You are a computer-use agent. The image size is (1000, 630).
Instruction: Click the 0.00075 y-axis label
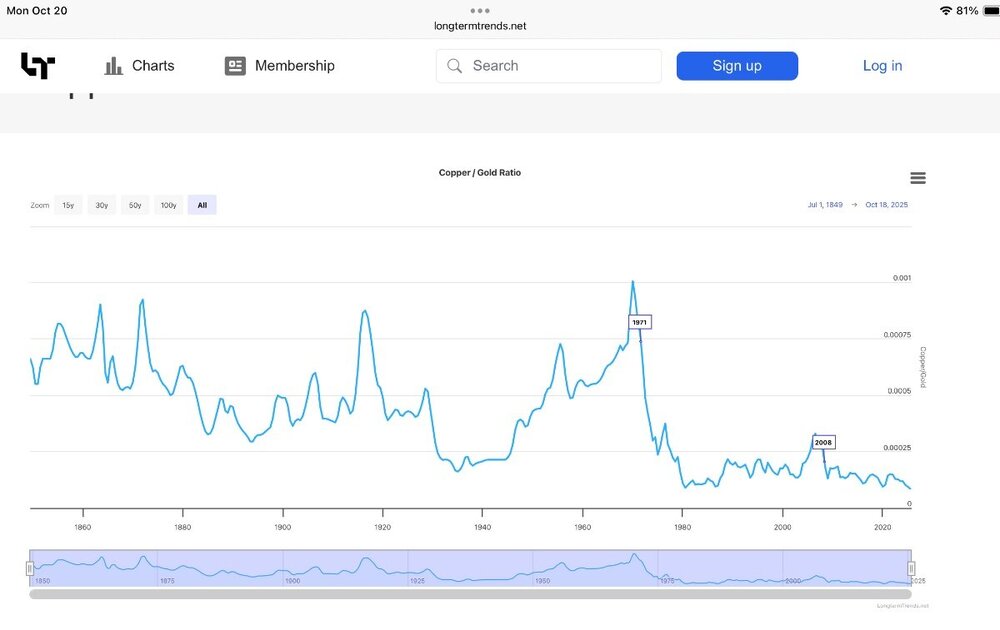pos(897,335)
